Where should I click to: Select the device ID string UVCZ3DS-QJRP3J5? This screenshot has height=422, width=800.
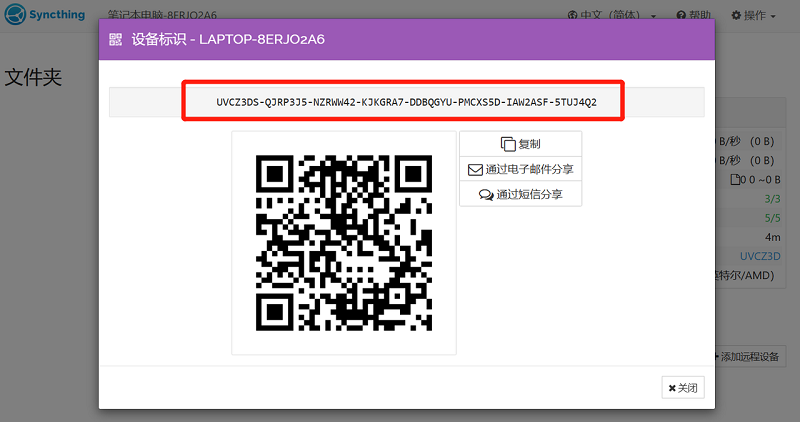[x=407, y=102]
